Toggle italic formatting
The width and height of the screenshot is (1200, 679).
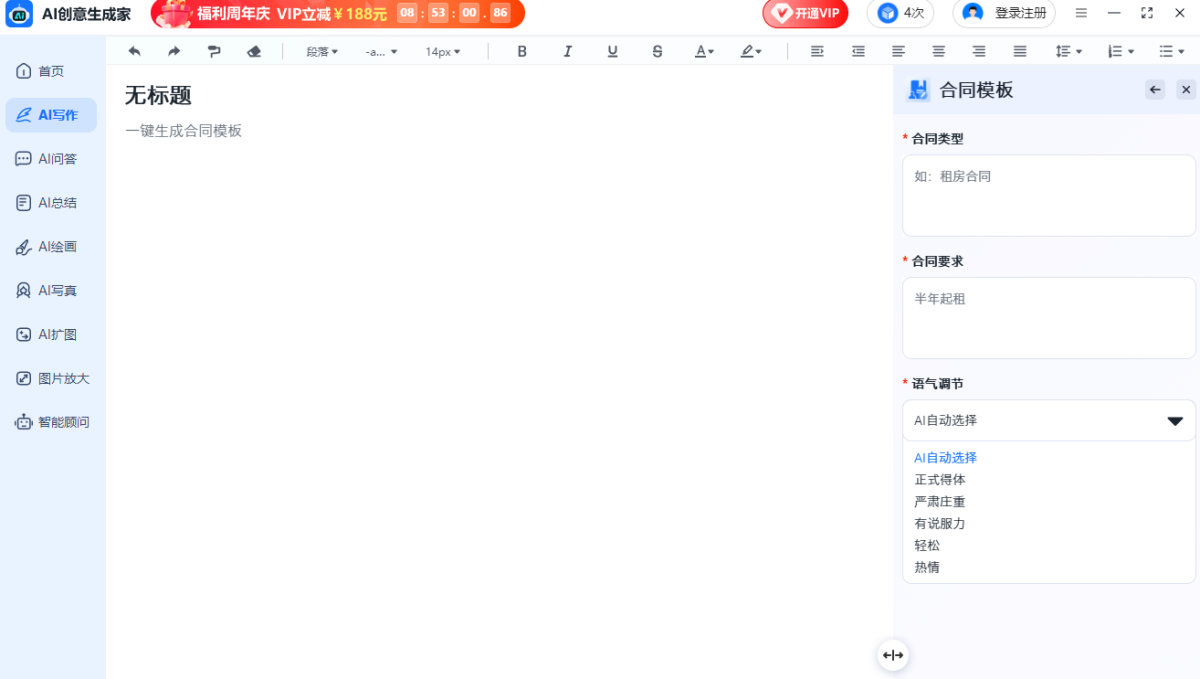[568, 51]
